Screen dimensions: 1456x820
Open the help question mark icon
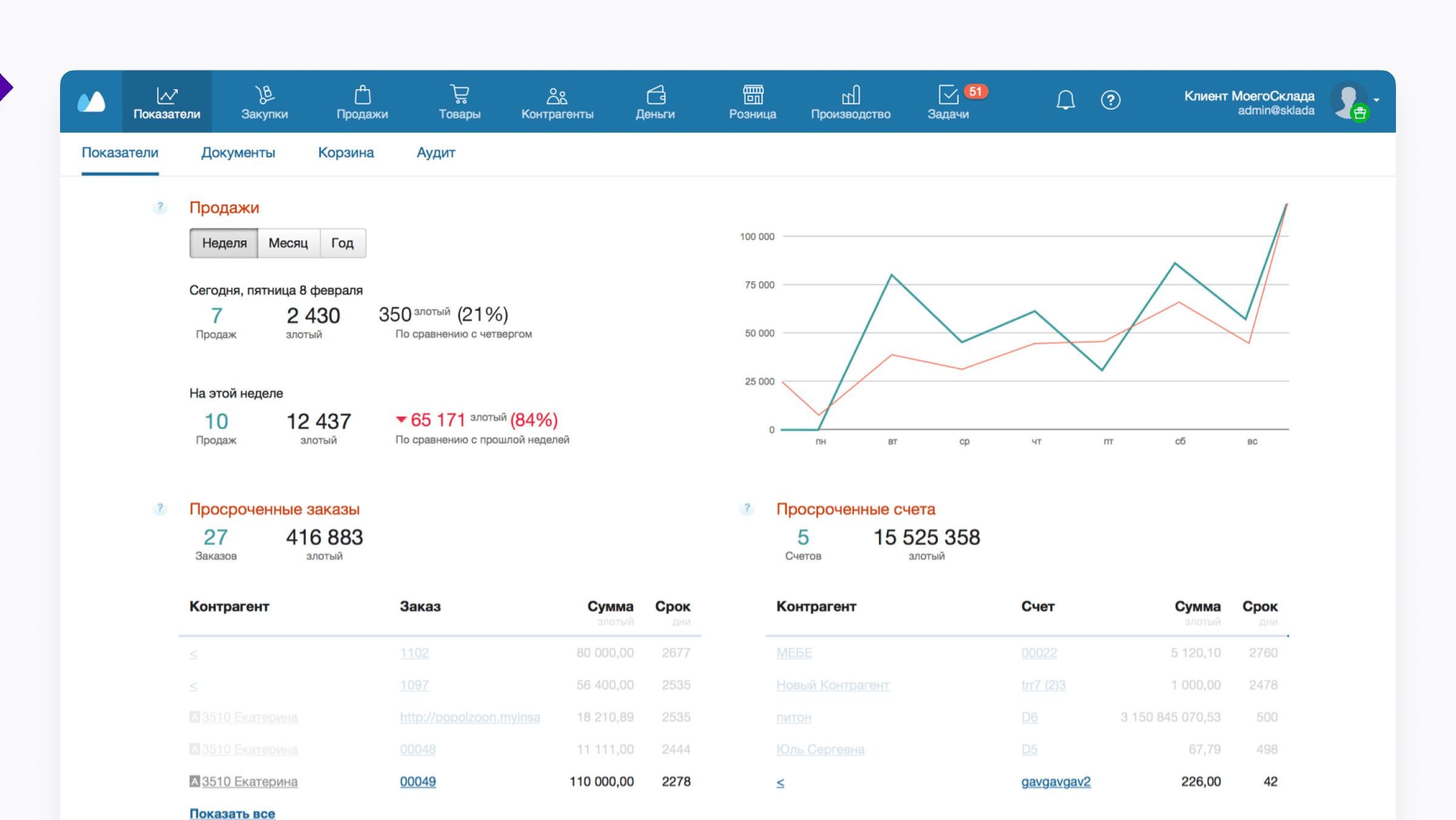[x=1110, y=100]
